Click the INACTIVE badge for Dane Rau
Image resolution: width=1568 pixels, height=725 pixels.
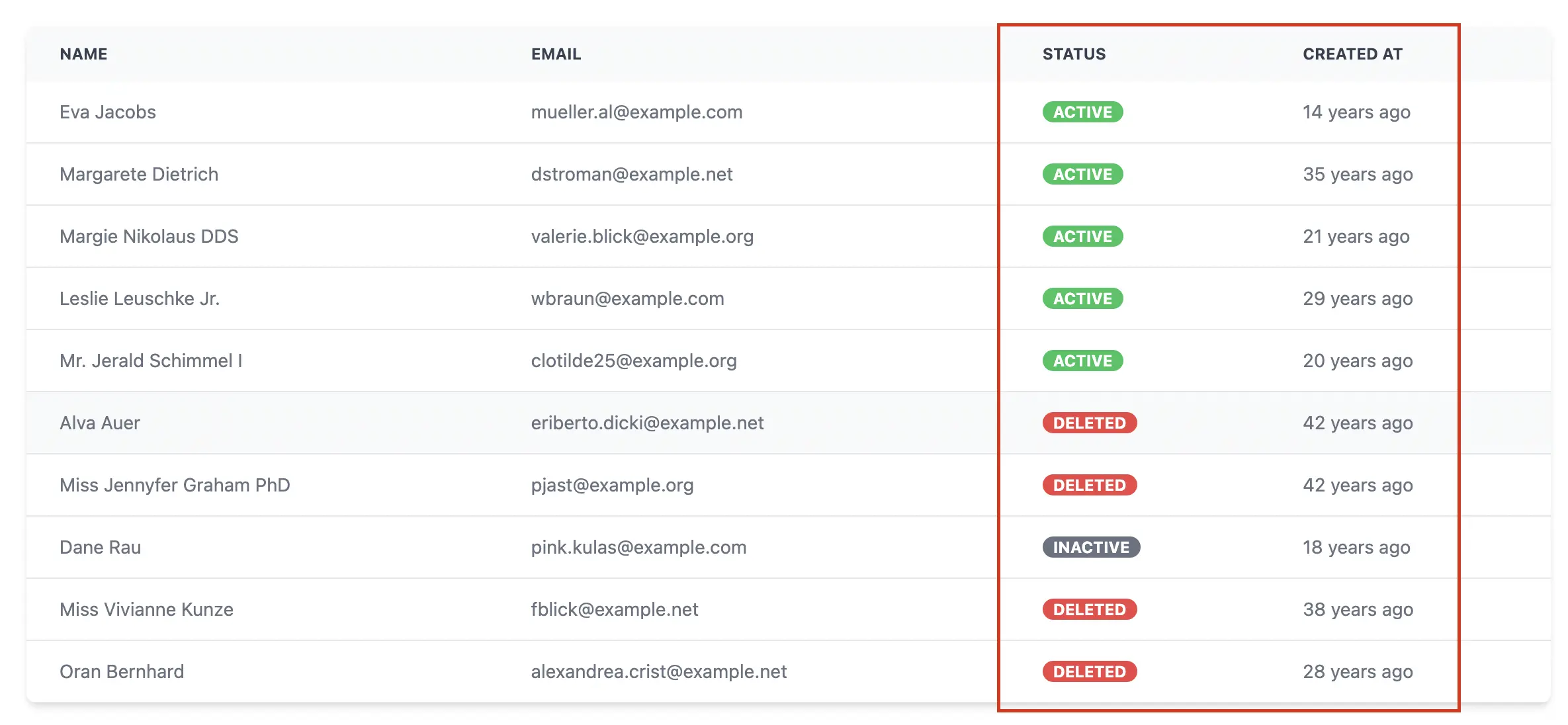1091,548
